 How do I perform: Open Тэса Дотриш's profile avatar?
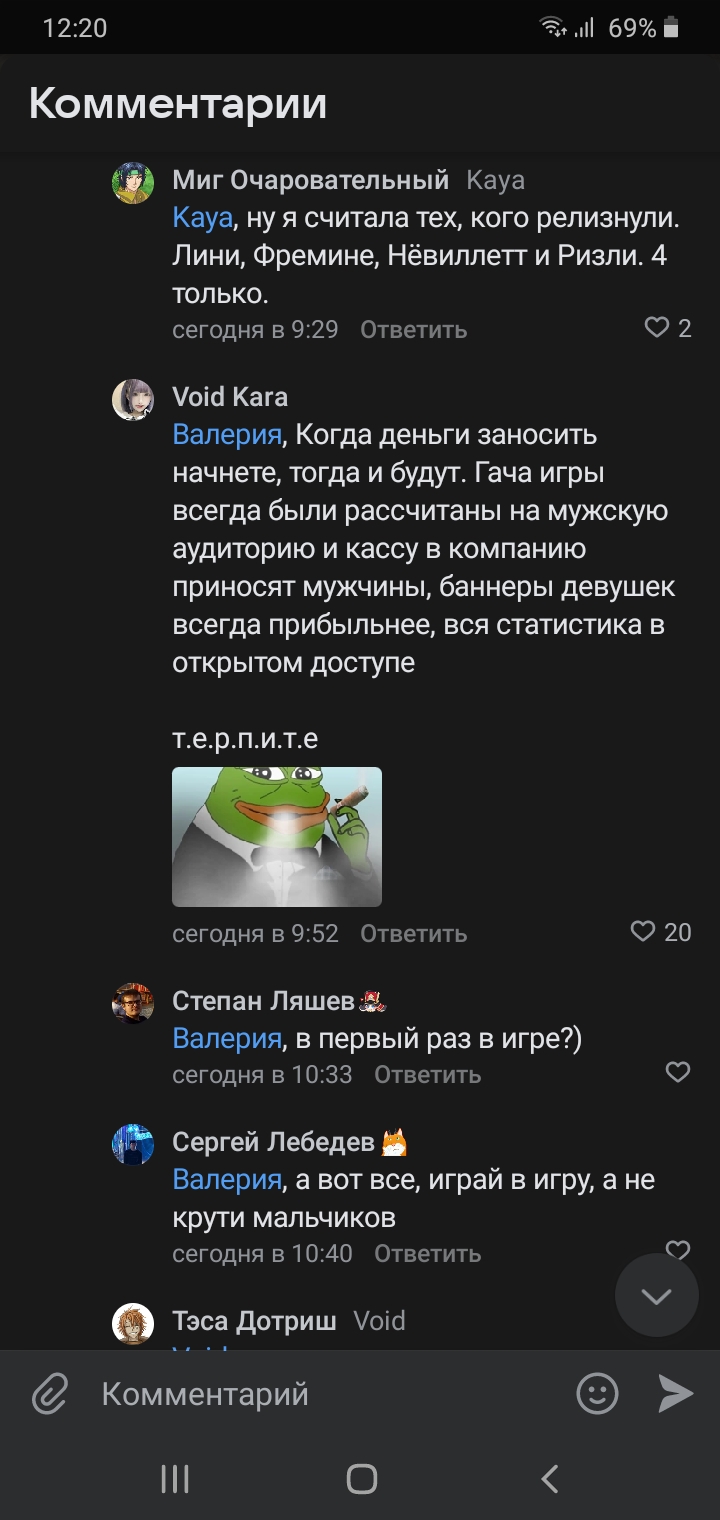[133, 1324]
